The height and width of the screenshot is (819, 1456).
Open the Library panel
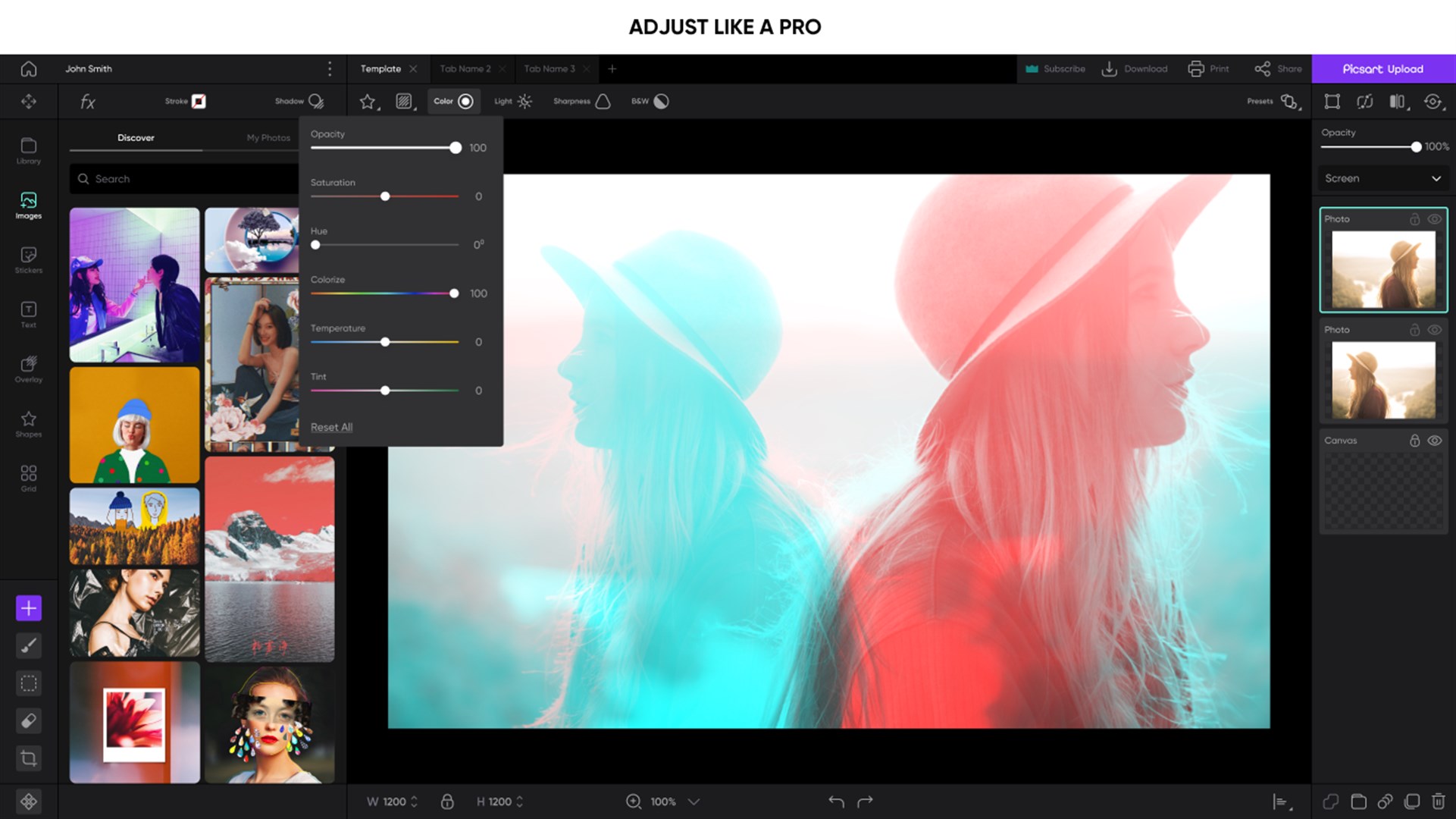pos(28,149)
